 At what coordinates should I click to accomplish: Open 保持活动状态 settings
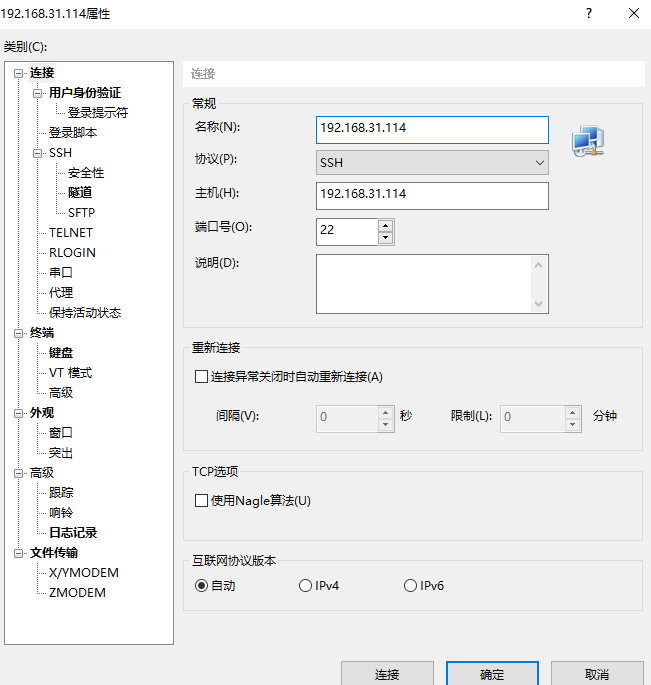(85, 313)
